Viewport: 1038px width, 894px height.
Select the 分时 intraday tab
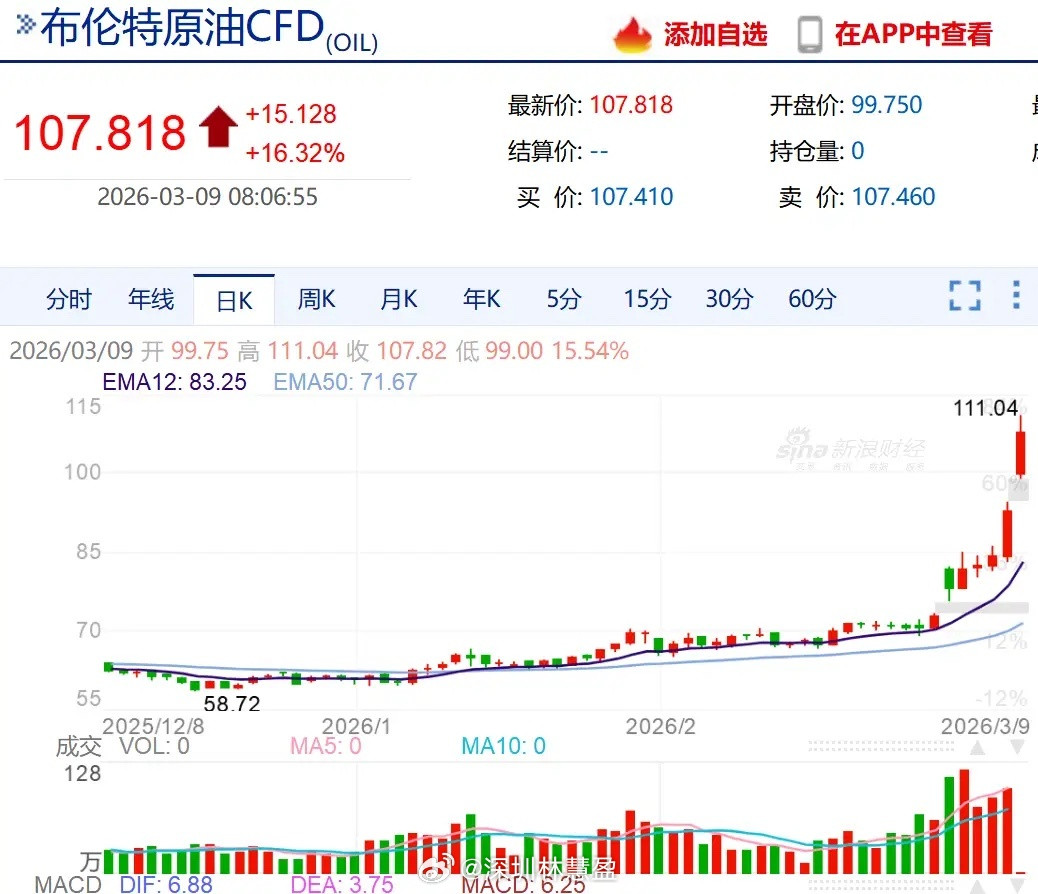click(x=68, y=298)
